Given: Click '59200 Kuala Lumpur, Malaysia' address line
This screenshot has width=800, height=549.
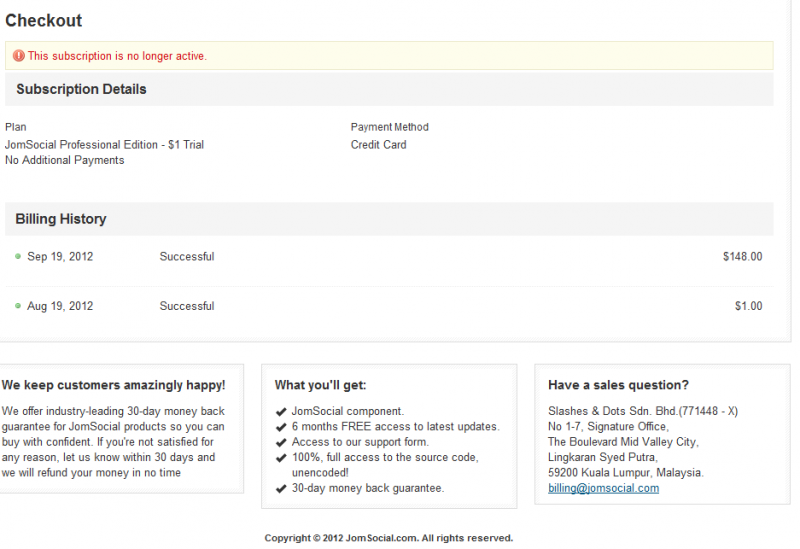Looking at the screenshot, I should tap(625, 472).
